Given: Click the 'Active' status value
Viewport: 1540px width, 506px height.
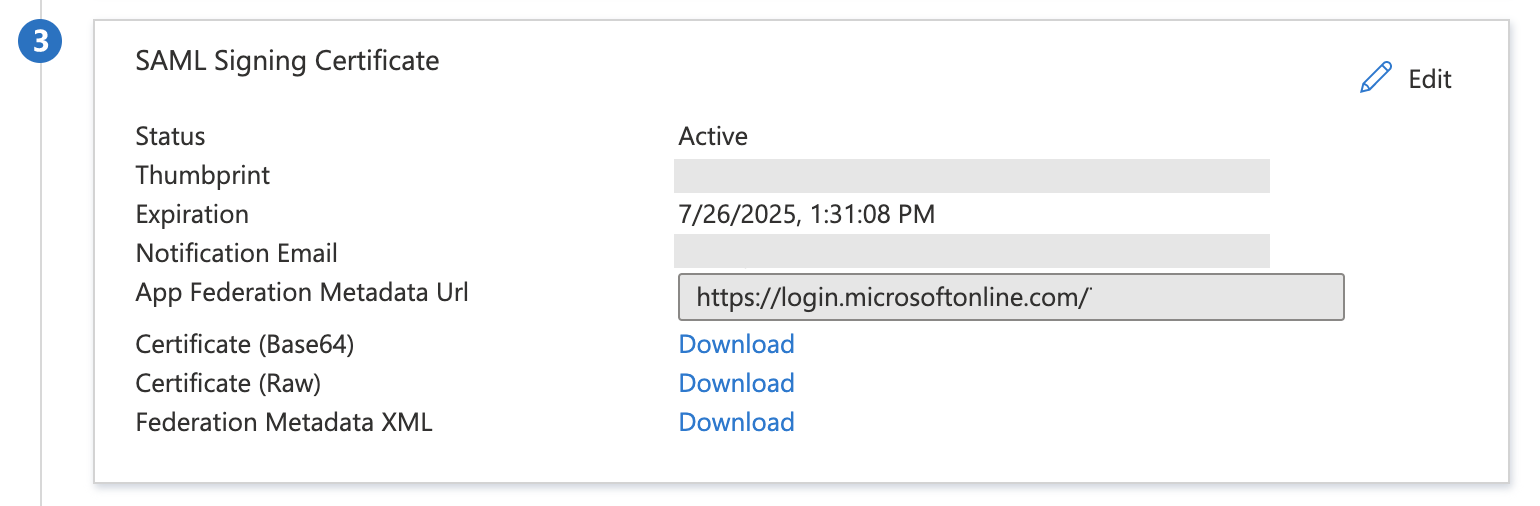Looking at the screenshot, I should pyautogui.click(x=713, y=136).
